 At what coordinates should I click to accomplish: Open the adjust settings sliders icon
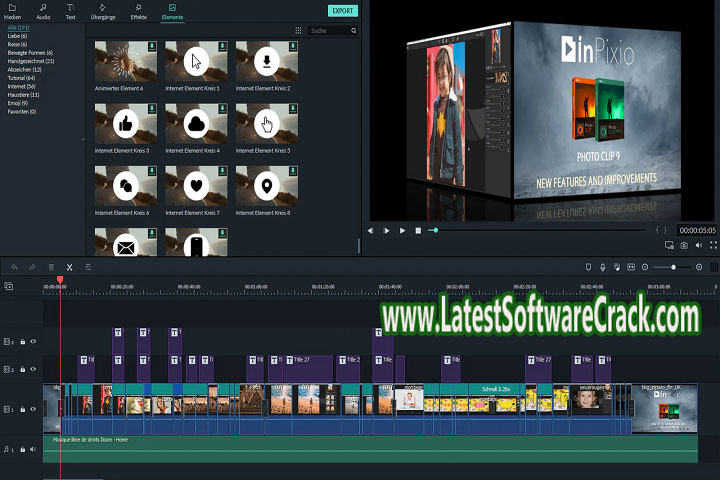tap(88, 267)
